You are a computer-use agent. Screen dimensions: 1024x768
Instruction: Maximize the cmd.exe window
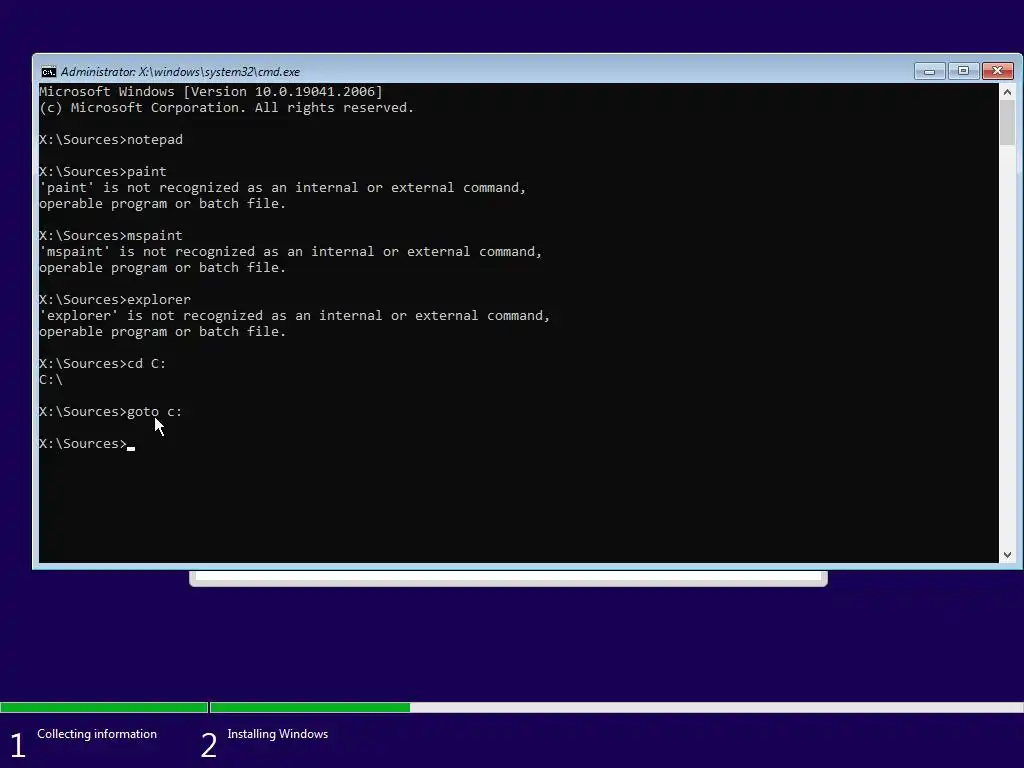click(963, 71)
